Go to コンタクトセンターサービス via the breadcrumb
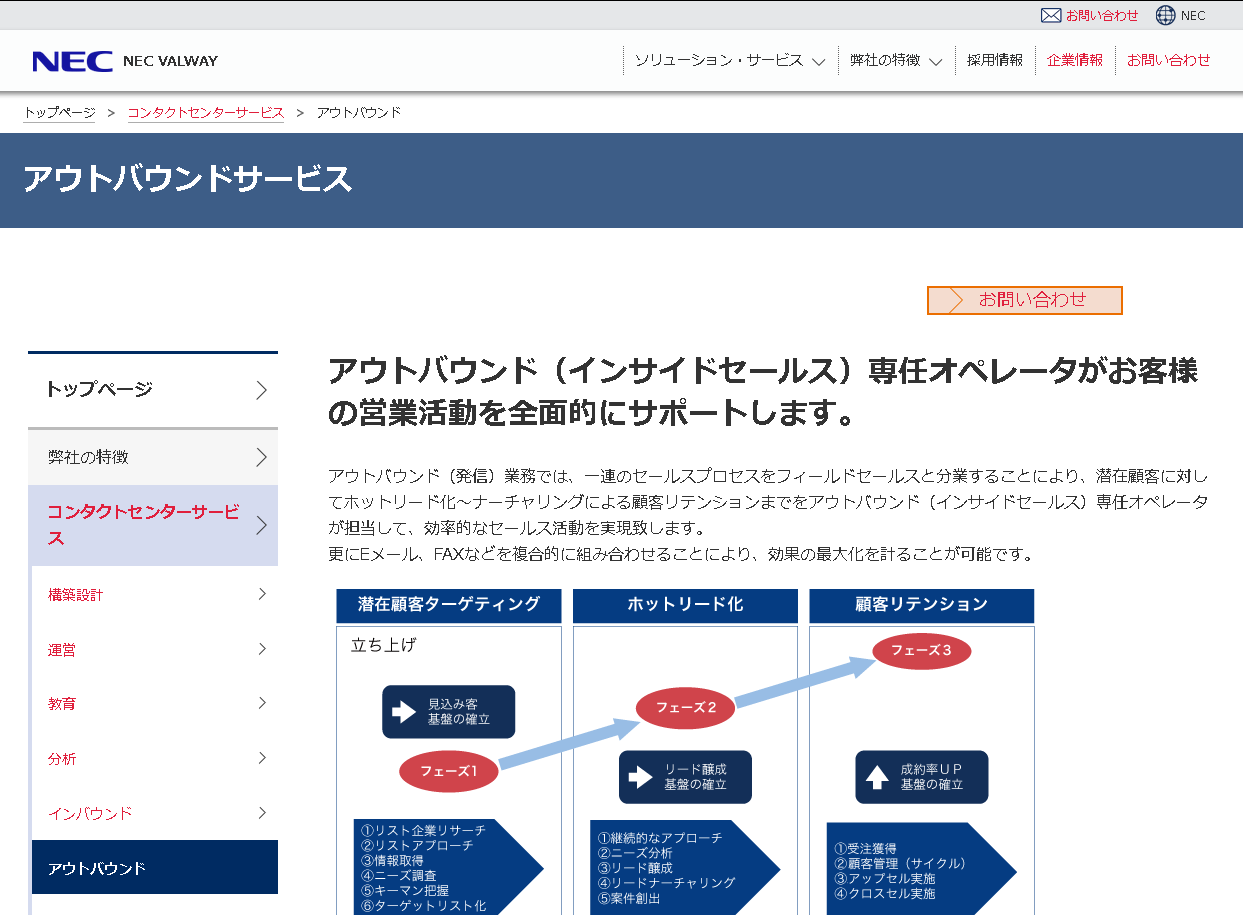 pyautogui.click(x=206, y=113)
